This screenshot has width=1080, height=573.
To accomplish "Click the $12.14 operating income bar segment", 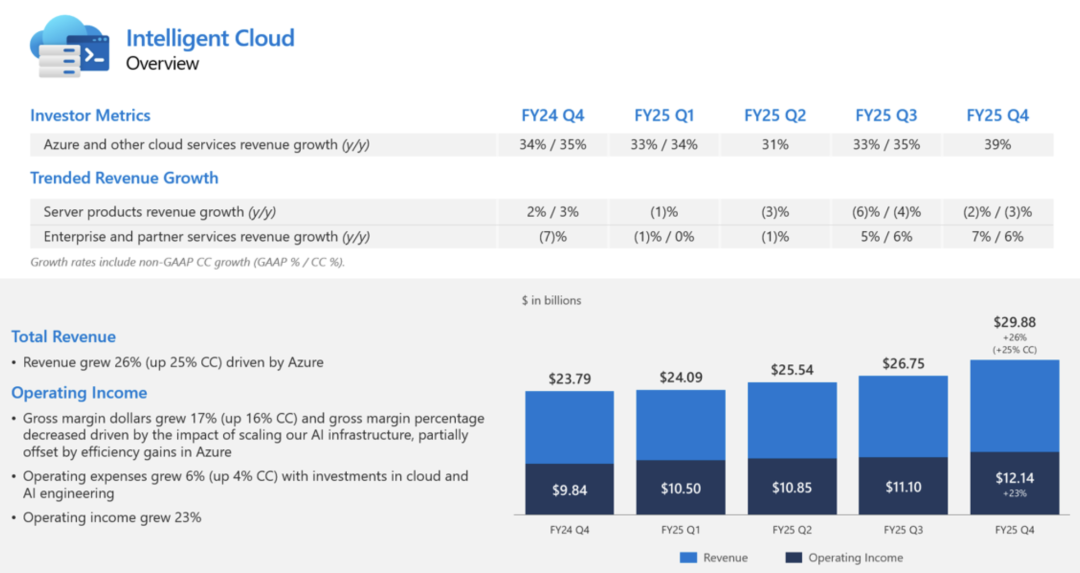I will pos(1014,483).
